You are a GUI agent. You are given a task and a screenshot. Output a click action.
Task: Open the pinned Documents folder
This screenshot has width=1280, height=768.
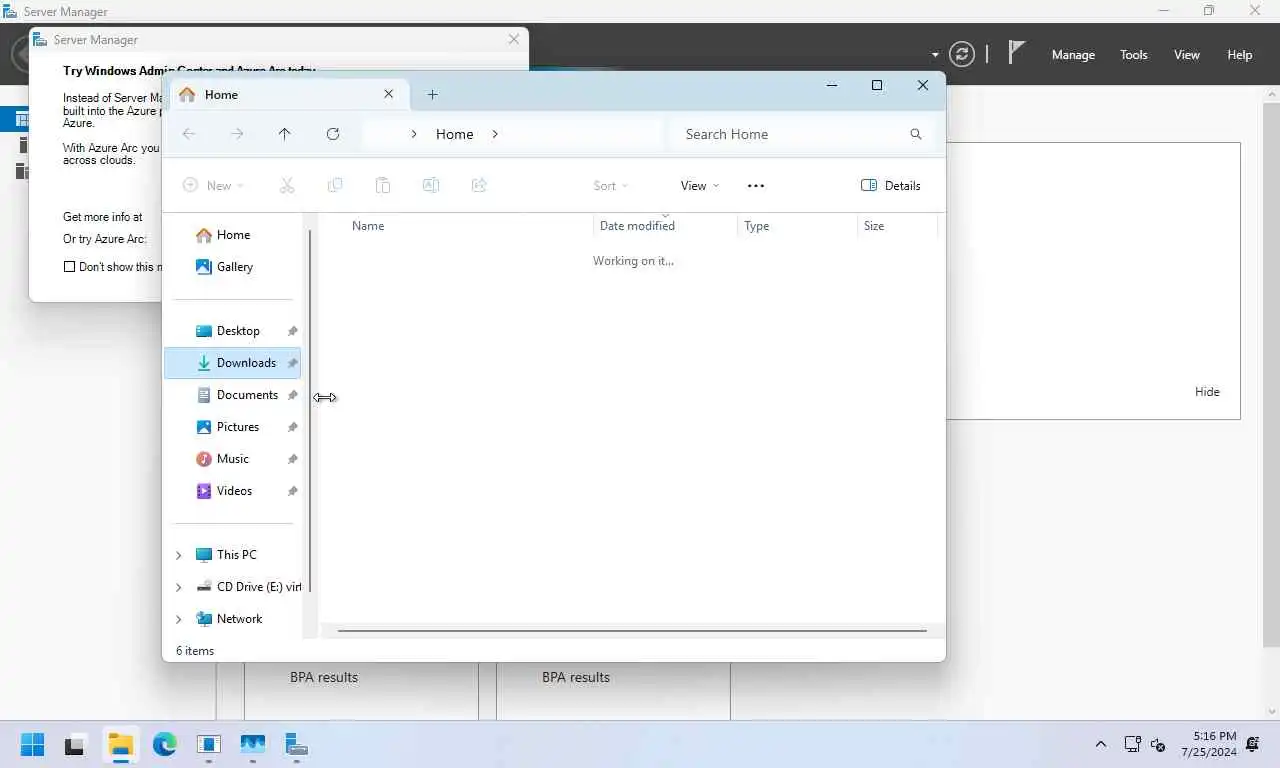click(232, 395)
